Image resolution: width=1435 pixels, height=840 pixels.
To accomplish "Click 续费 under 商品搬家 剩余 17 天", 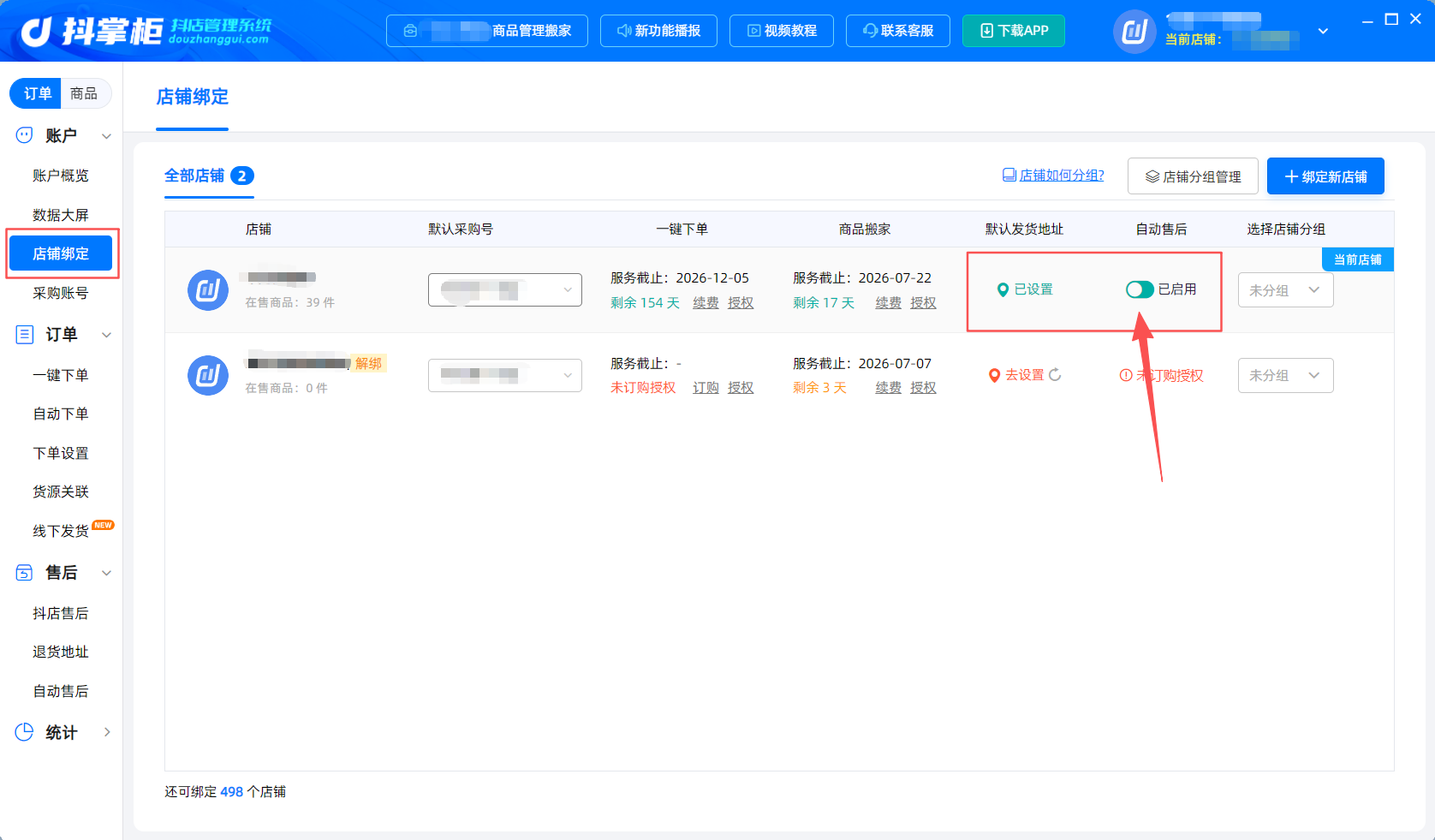I will pos(889,303).
